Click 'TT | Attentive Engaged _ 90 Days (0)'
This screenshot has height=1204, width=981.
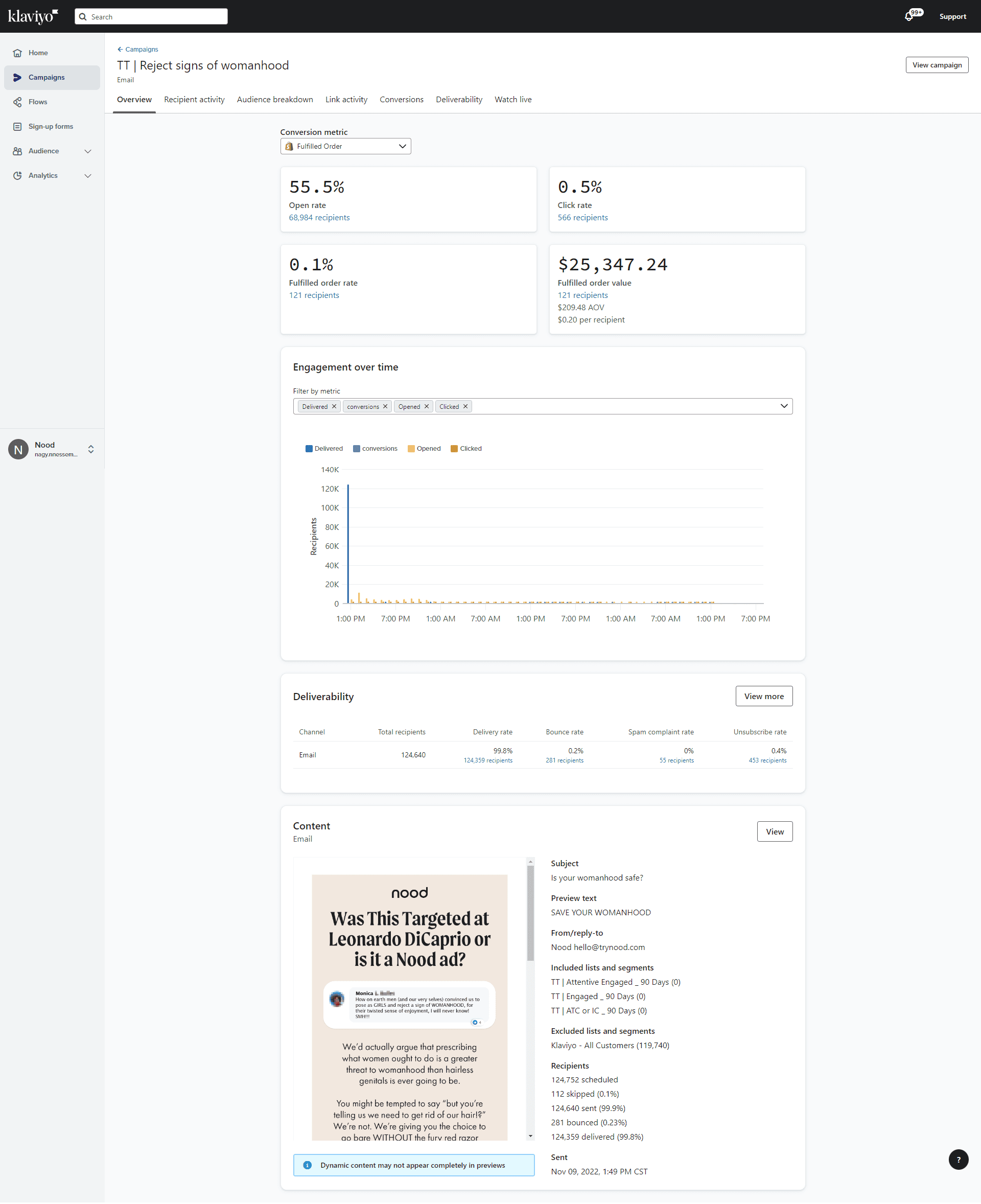pos(615,982)
